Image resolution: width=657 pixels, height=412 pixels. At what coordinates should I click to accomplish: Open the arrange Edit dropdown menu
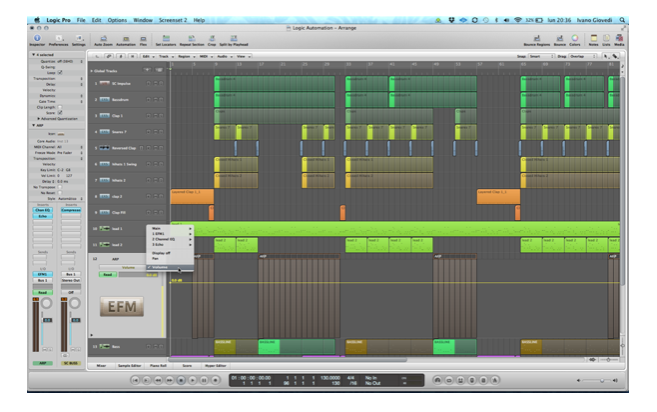[x=147, y=56]
